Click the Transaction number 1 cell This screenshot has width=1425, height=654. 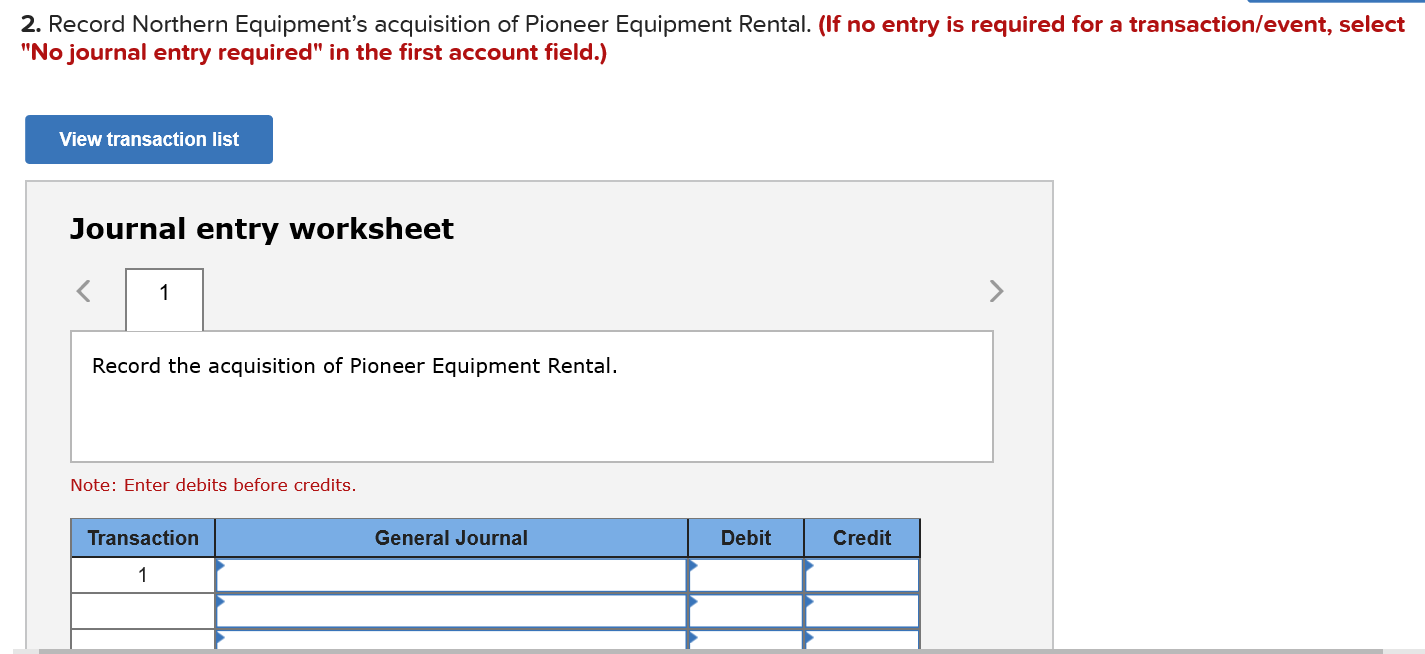tap(142, 575)
